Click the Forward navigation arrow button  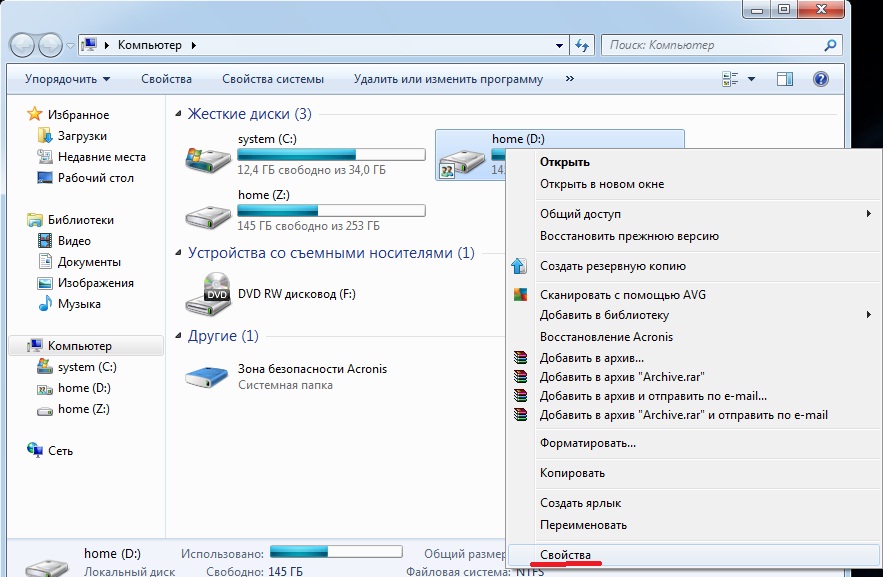click(51, 45)
